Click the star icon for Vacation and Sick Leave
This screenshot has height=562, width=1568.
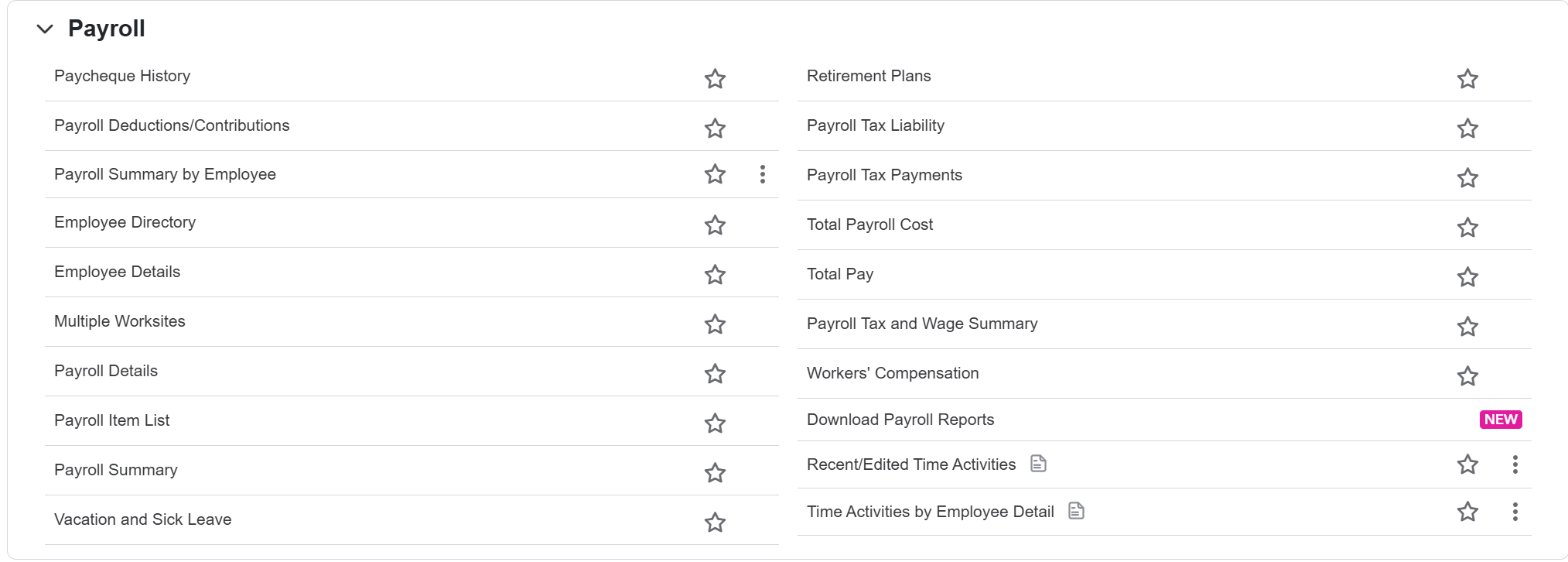pyautogui.click(x=715, y=523)
